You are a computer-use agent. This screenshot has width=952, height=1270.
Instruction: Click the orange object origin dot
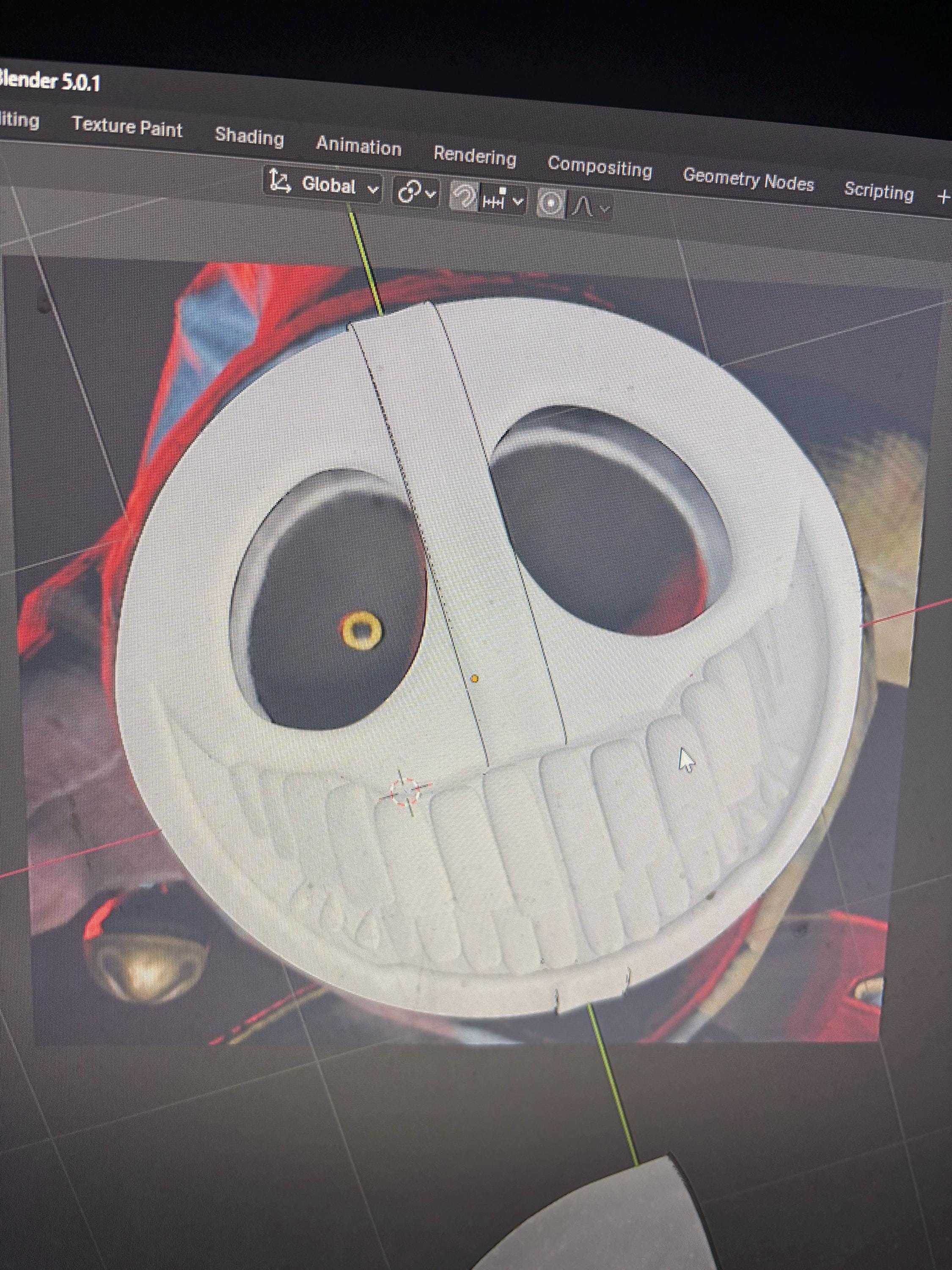coord(475,679)
